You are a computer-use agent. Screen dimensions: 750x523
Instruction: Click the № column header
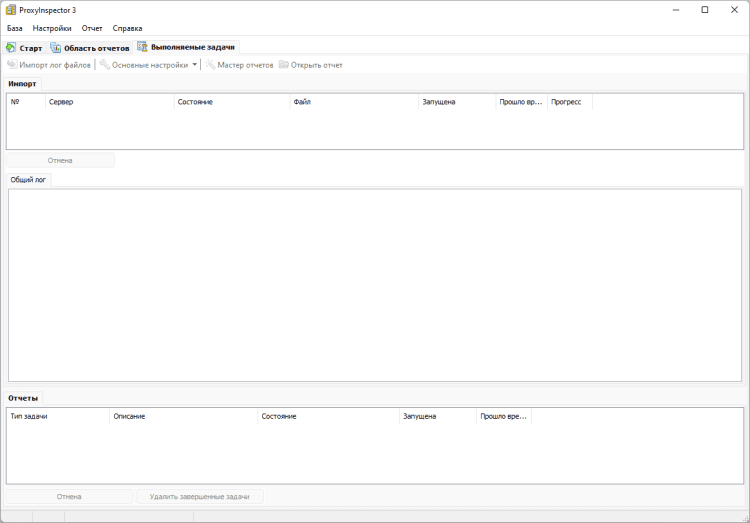(x=26, y=102)
